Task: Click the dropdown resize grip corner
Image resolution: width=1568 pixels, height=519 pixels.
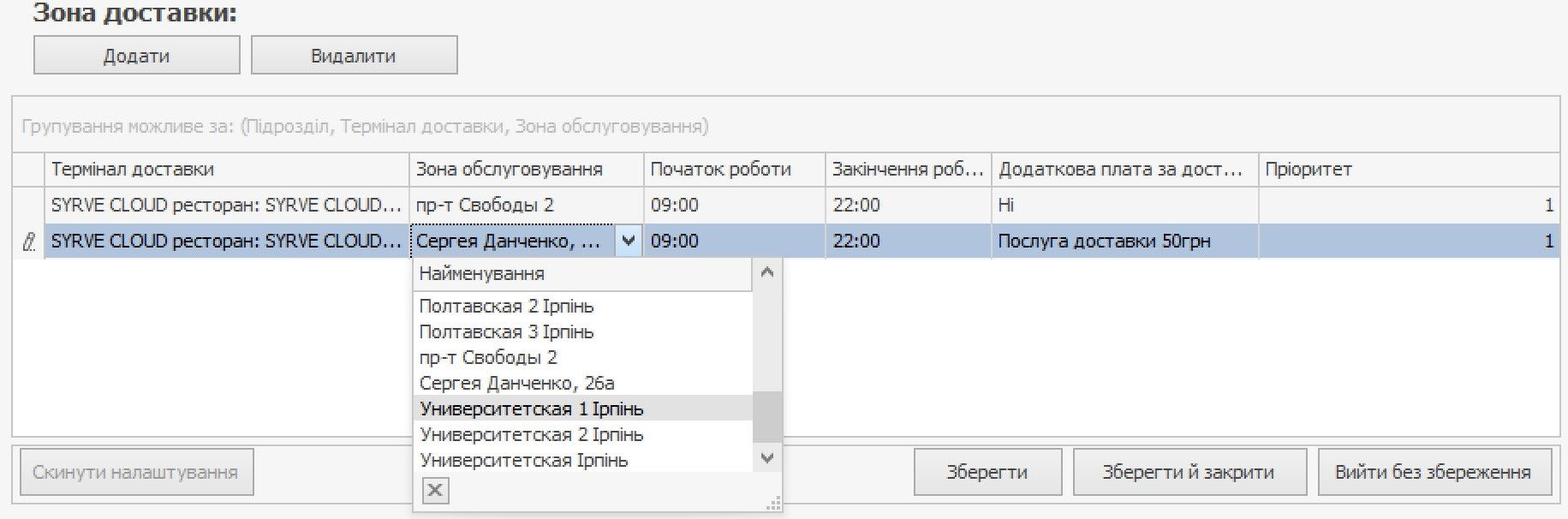Action: point(772,504)
